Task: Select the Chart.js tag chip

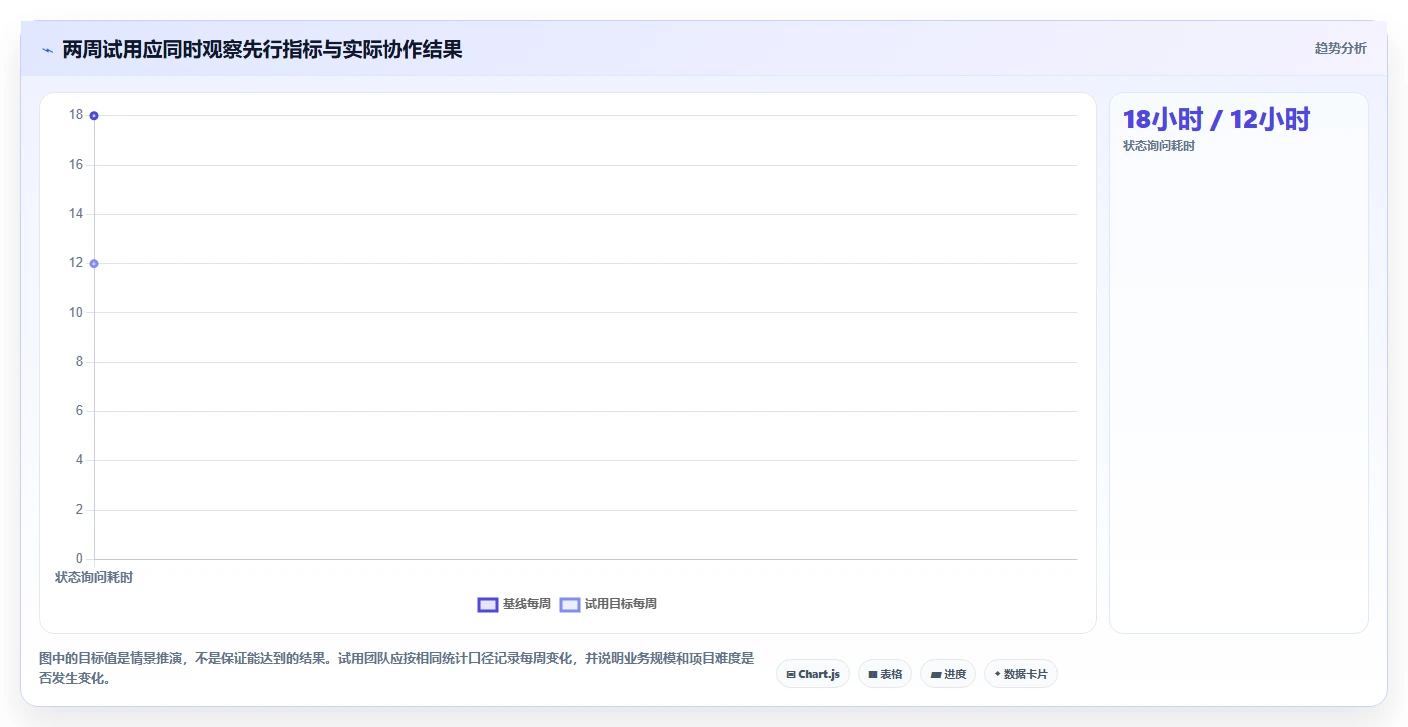Action: pyautogui.click(x=813, y=674)
